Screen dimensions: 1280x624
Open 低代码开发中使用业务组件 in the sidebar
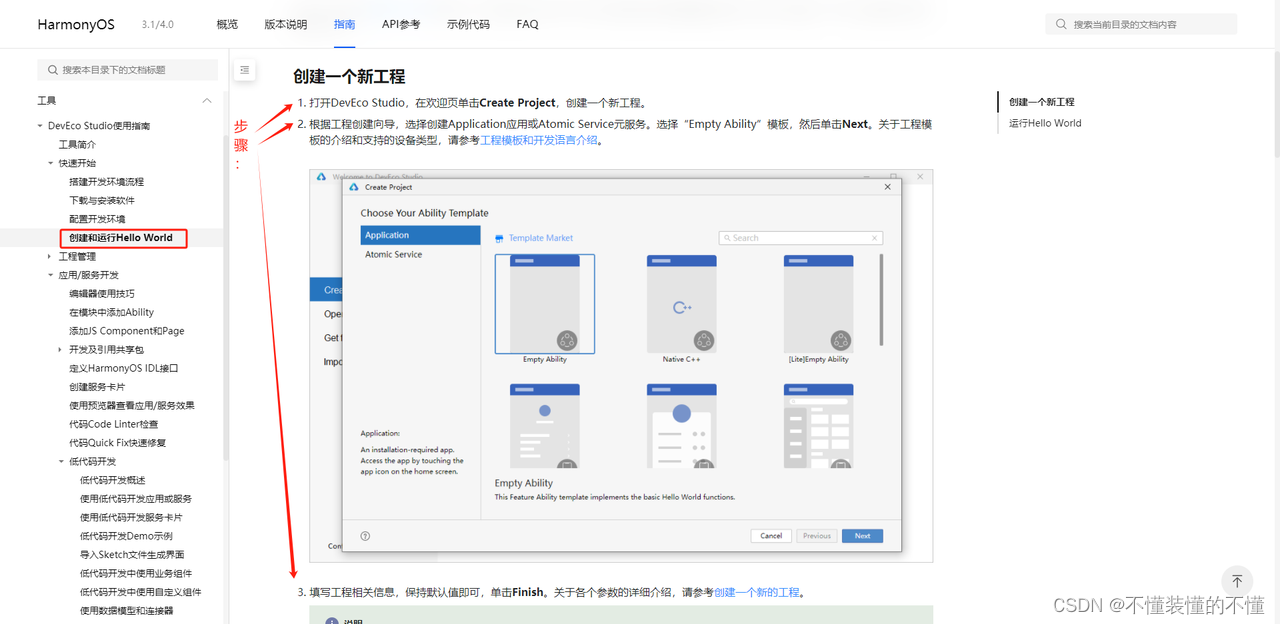tap(136, 574)
